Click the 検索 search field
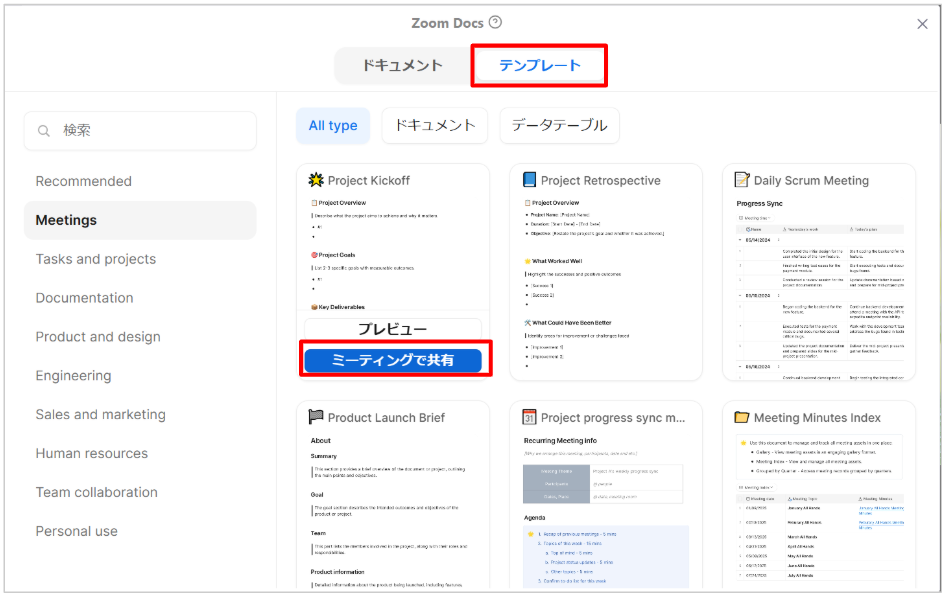The height and width of the screenshot is (596, 948). [140, 131]
